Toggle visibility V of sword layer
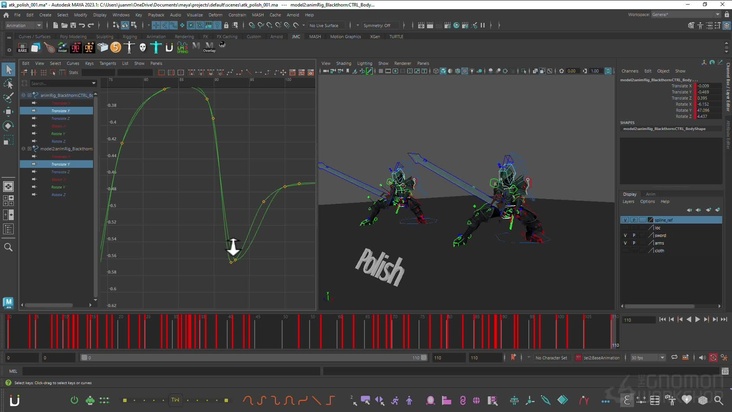Image resolution: width=732 pixels, height=412 pixels. pyautogui.click(x=625, y=235)
